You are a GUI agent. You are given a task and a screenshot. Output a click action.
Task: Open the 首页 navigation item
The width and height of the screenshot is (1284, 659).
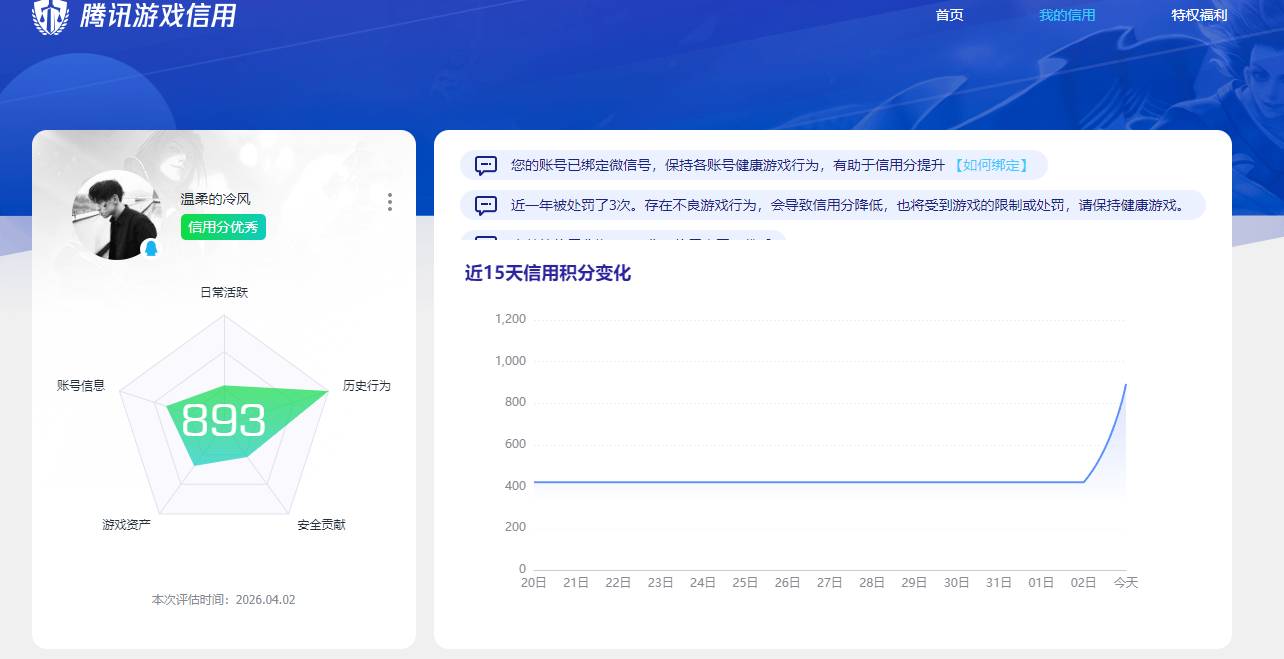click(948, 15)
